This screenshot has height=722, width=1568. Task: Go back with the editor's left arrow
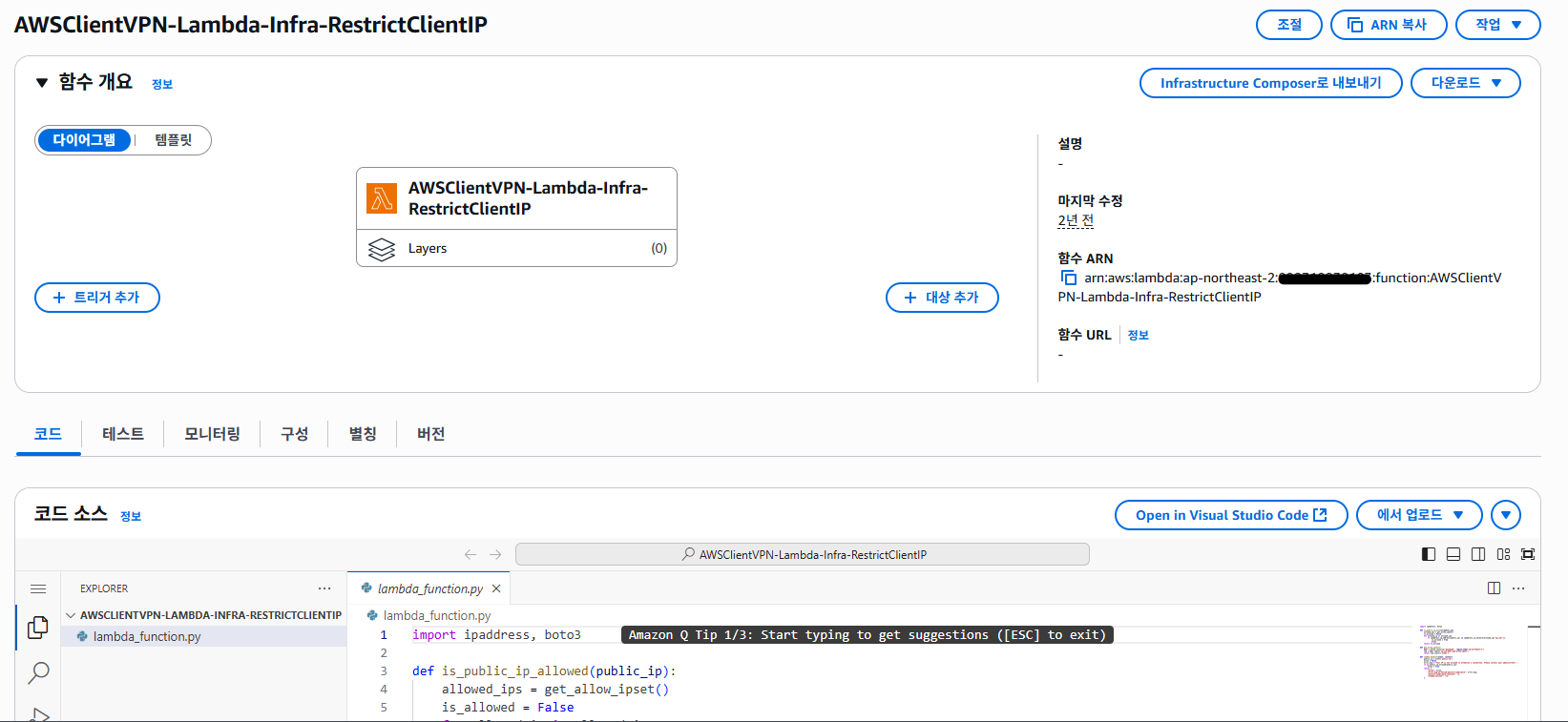470,554
